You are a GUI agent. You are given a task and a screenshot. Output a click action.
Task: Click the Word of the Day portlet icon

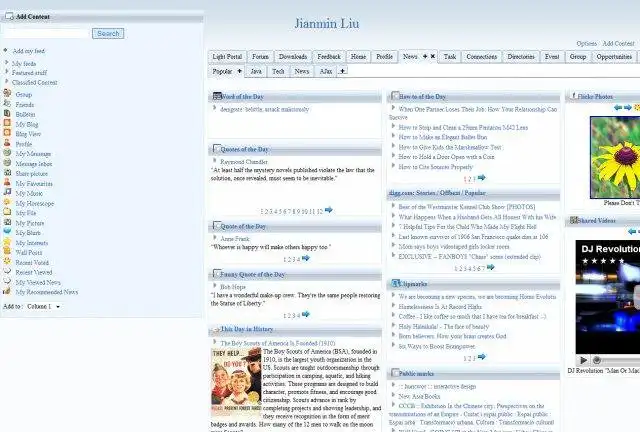coord(217,96)
